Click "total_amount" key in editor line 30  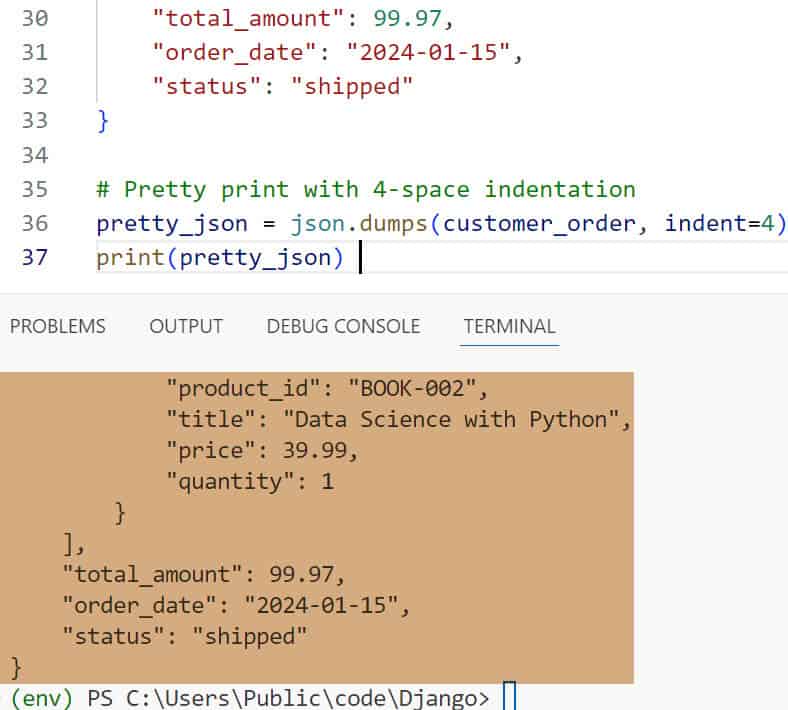pyautogui.click(x=248, y=19)
